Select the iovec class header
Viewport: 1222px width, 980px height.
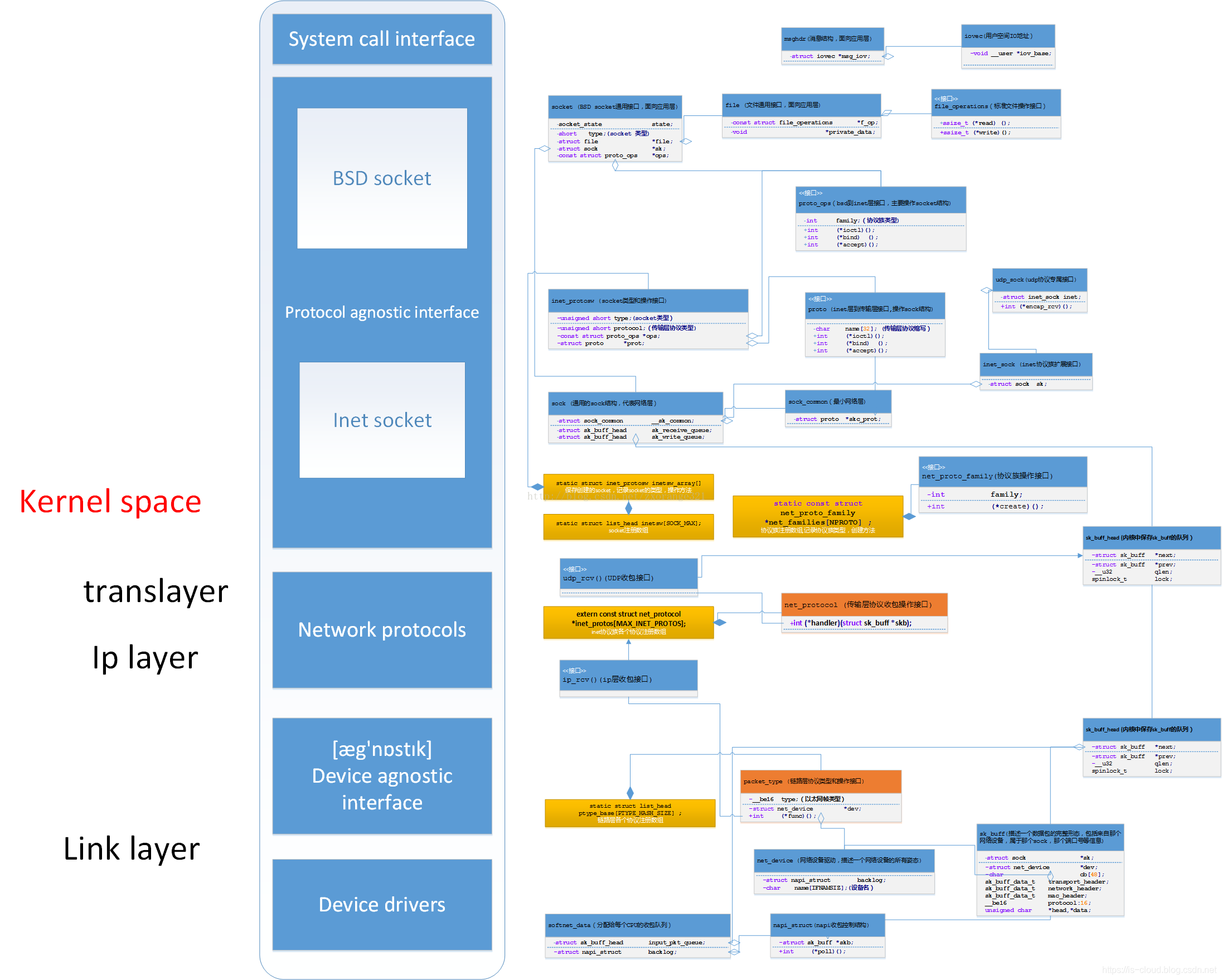pos(1008,36)
